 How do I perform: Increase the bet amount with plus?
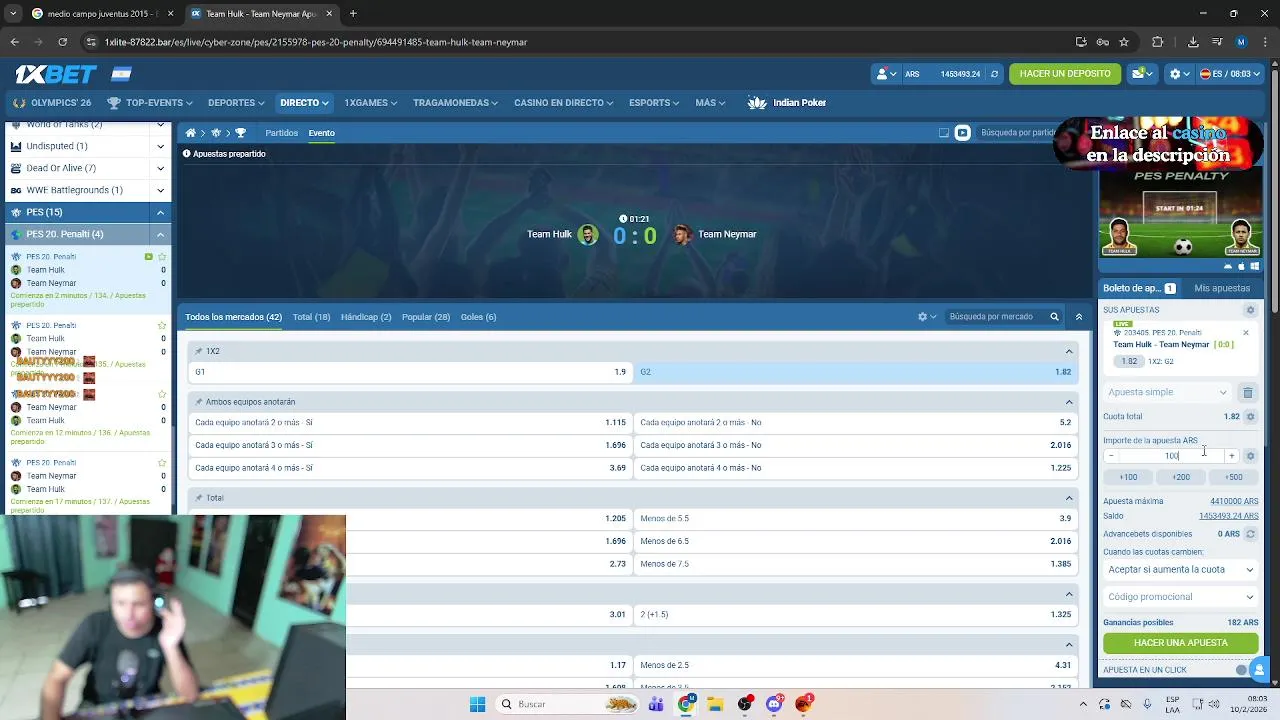coord(1231,456)
